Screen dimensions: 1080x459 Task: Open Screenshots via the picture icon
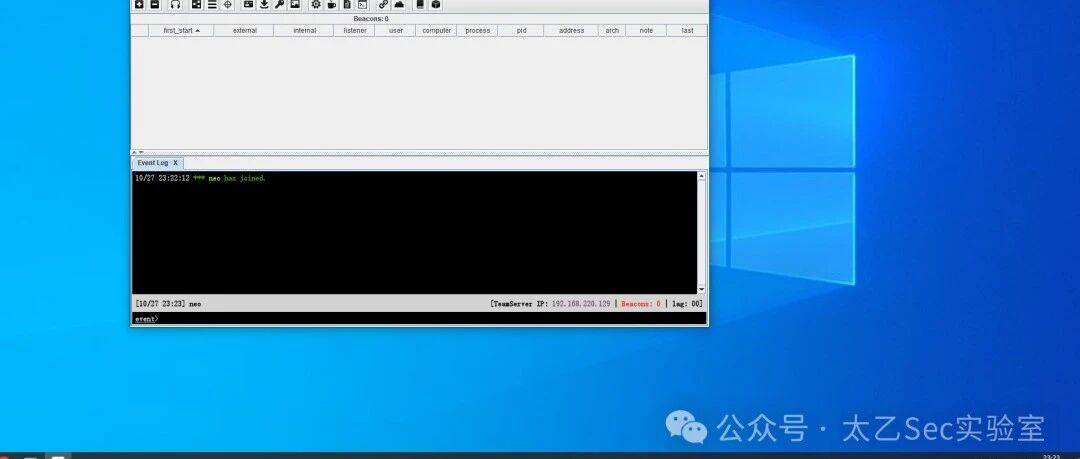[x=295, y=5]
